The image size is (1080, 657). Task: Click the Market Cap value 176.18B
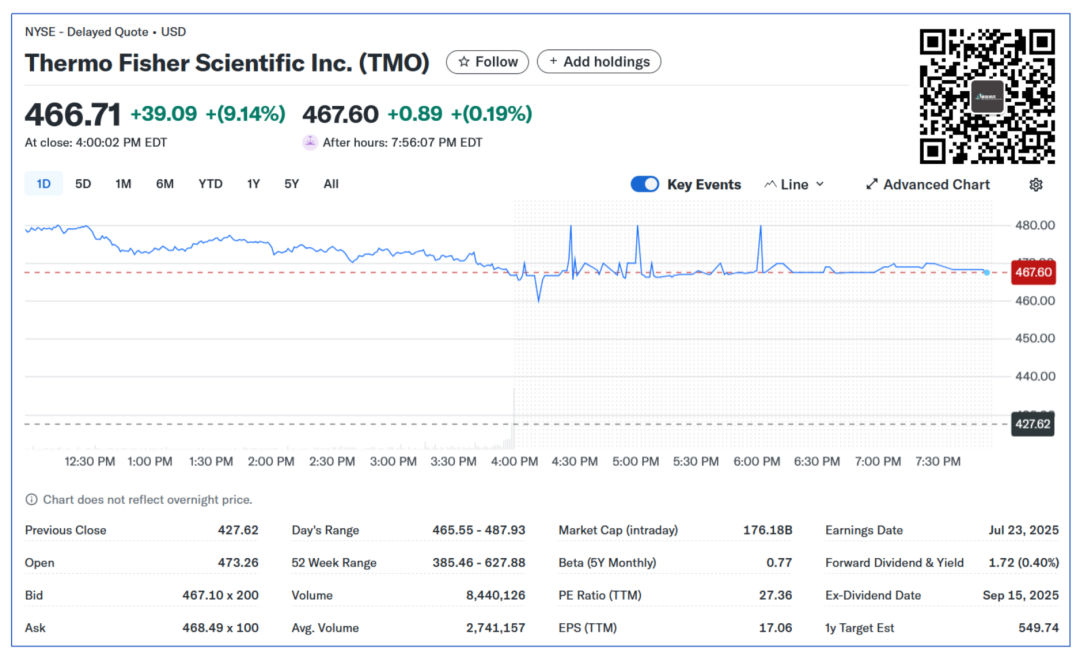coord(768,530)
